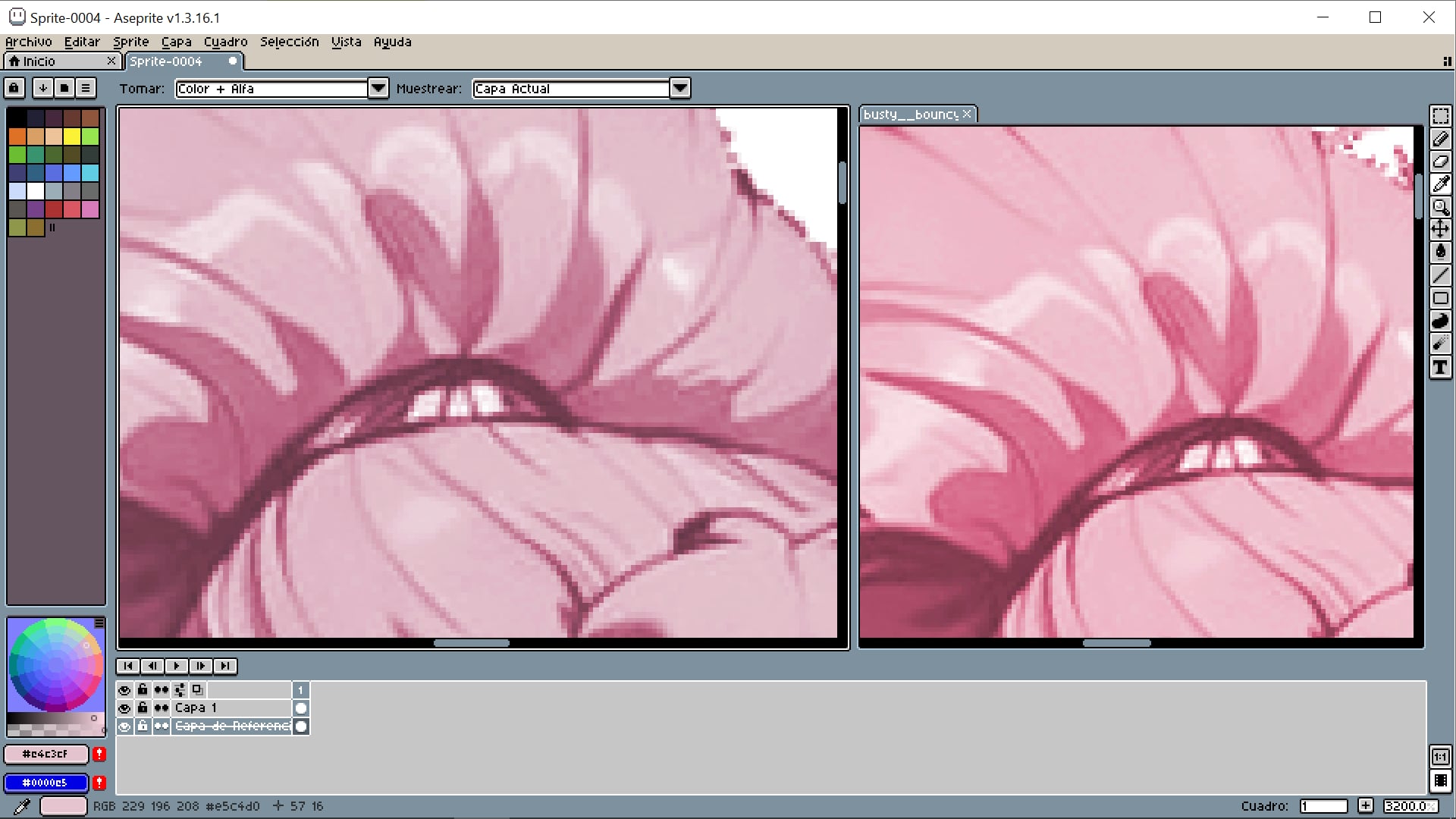Open the Muestrear Capa Actual dropdown
The width and height of the screenshot is (1456, 819).
click(679, 88)
